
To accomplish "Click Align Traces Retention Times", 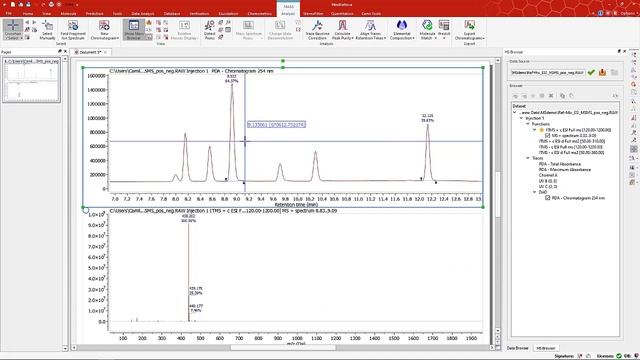I will 371,29.
